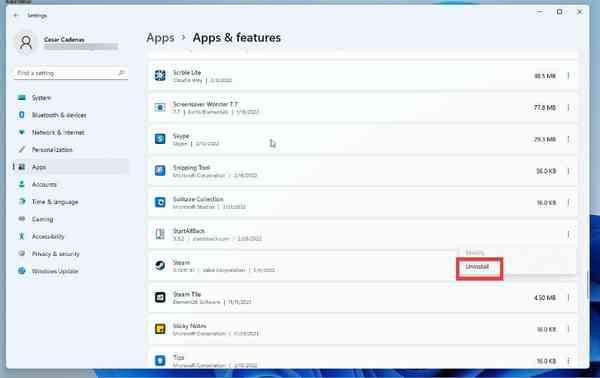Open Personalization in the sidebar

pos(71,150)
